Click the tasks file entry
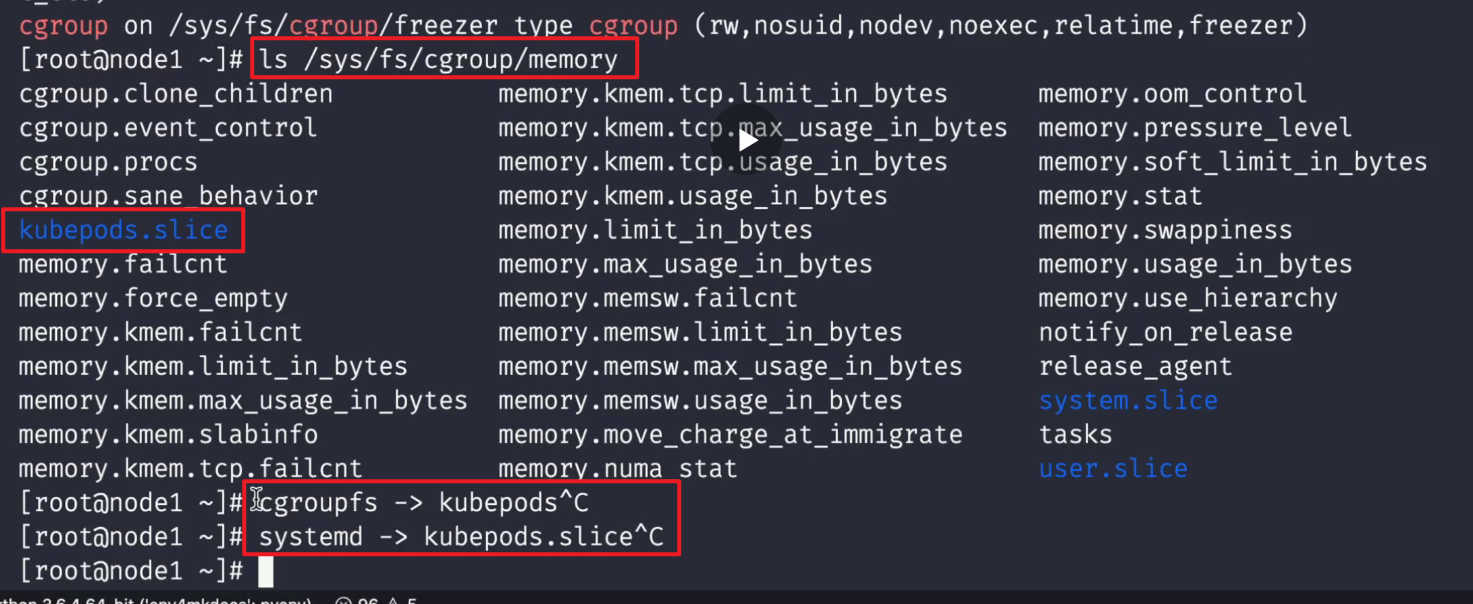The image size is (1473, 604). [x=1075, y=435]
